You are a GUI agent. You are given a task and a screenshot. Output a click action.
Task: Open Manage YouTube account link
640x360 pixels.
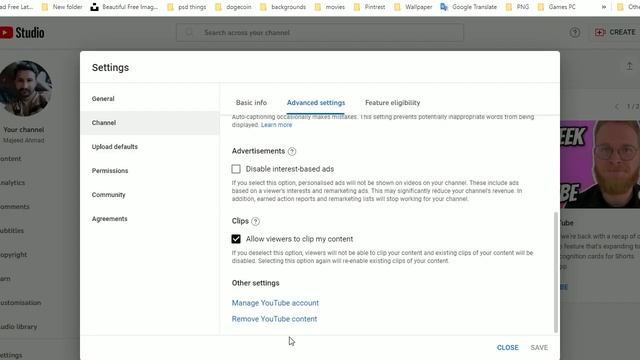pos(275,303)
